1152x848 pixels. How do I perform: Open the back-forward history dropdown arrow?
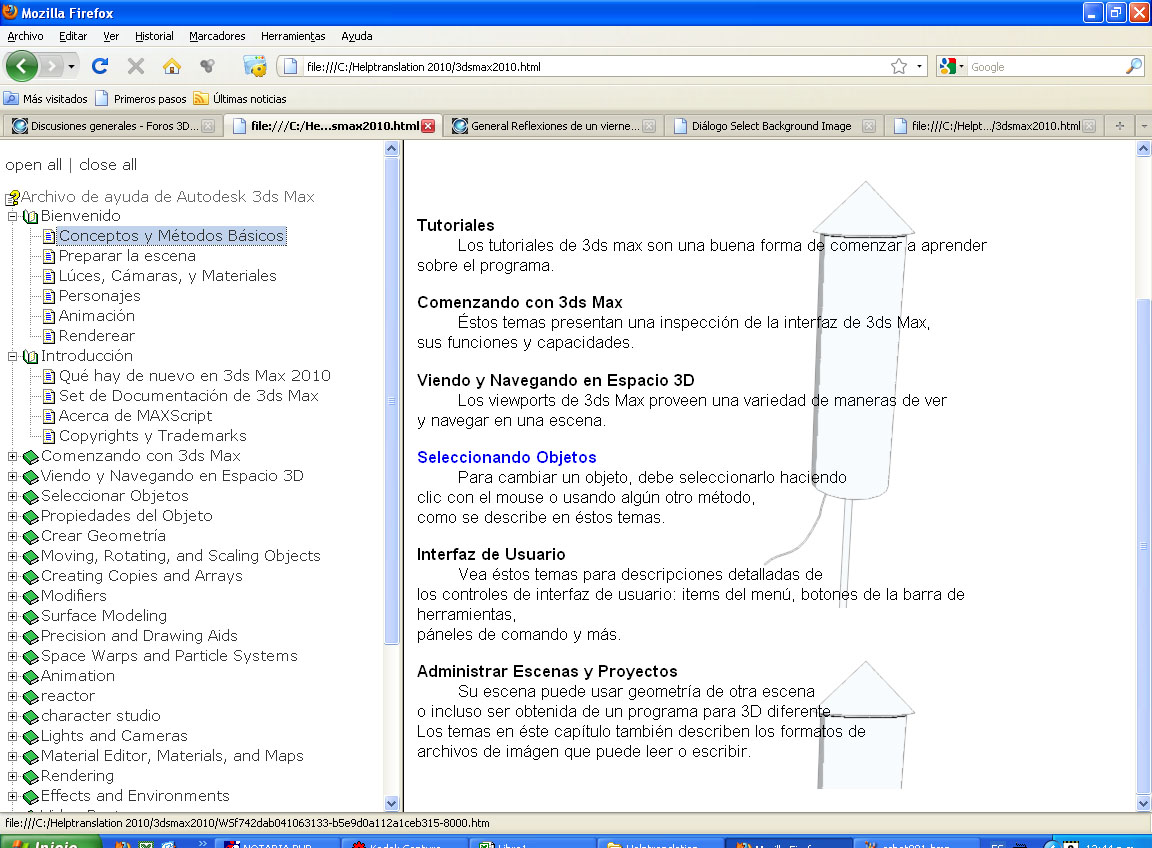[x=71, y=67]
